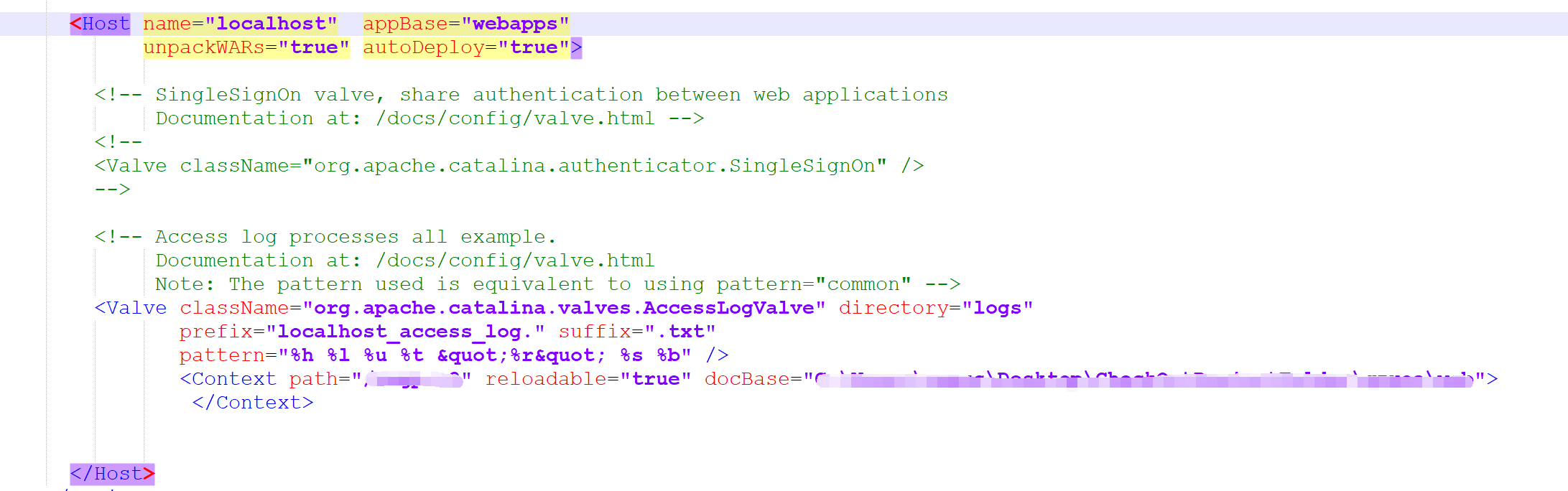Click the SingleSignOn valve comment line
This screenshot has width=1568, height=491.
click(x=521, y=95)
